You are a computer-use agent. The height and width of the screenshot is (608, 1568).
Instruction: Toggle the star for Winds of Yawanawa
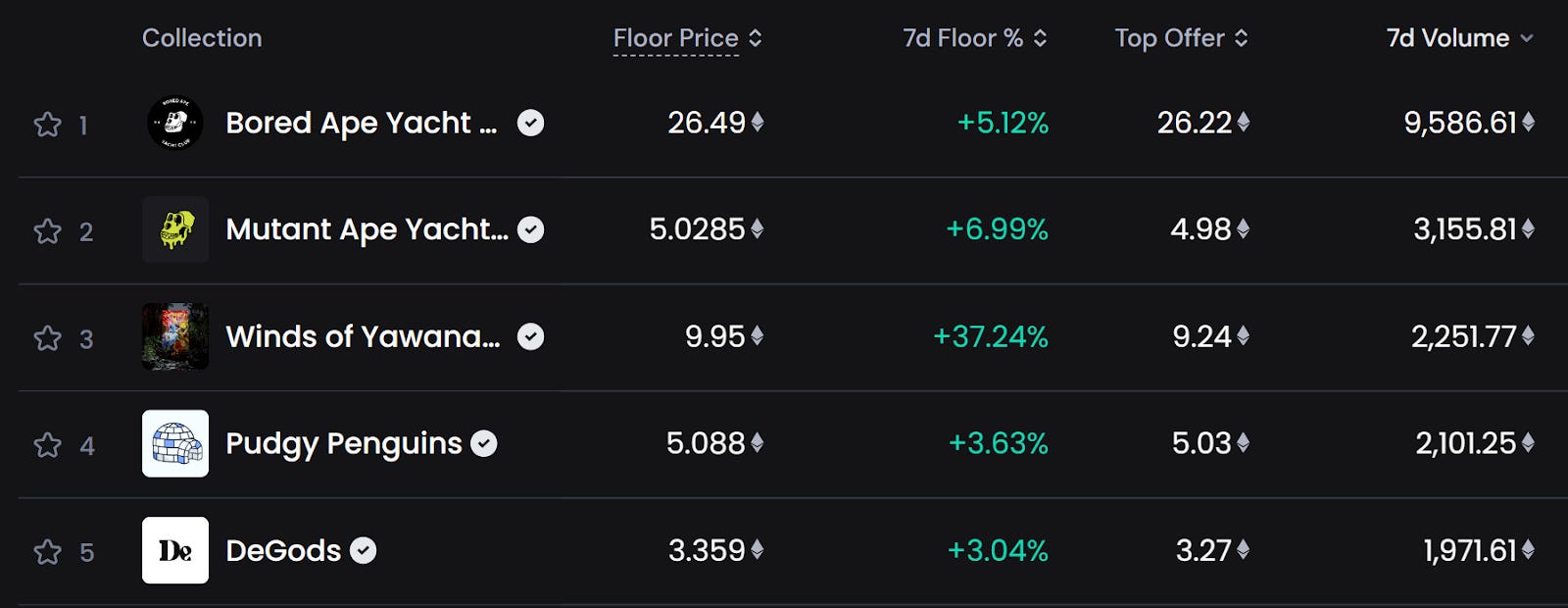47,338
